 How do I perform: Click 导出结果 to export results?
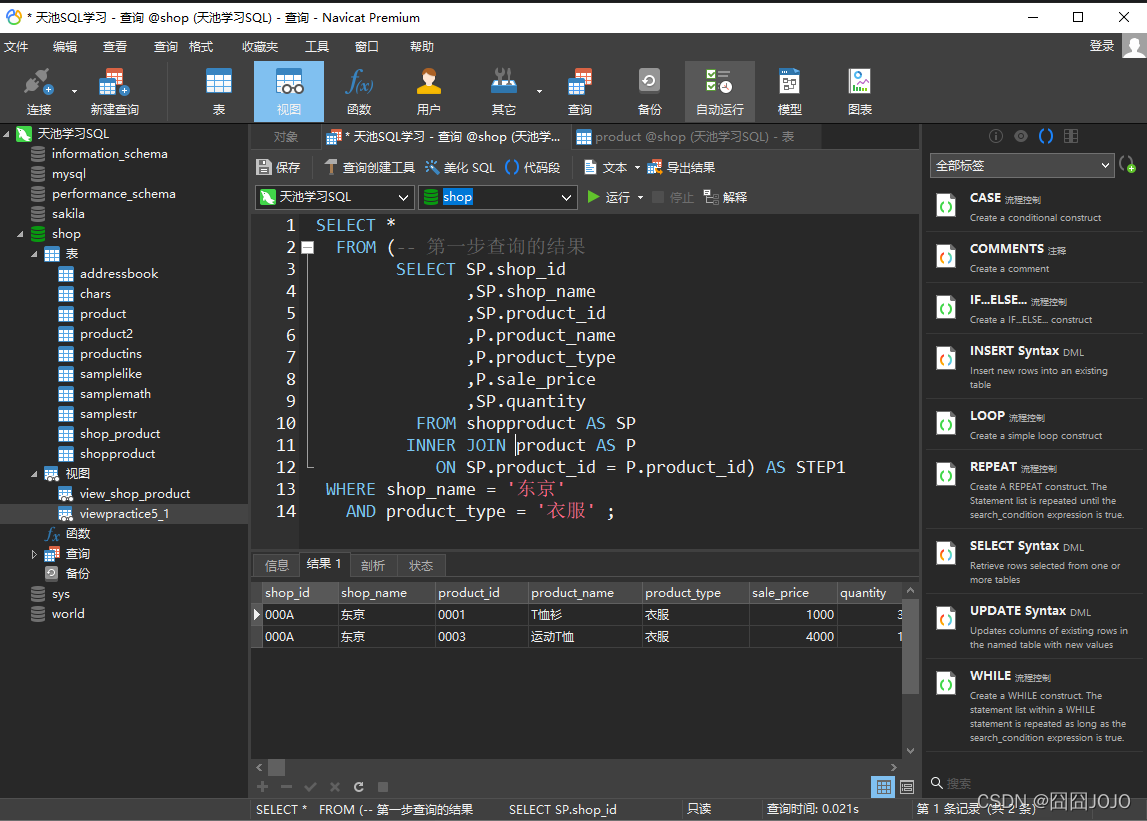click(681, 168)
